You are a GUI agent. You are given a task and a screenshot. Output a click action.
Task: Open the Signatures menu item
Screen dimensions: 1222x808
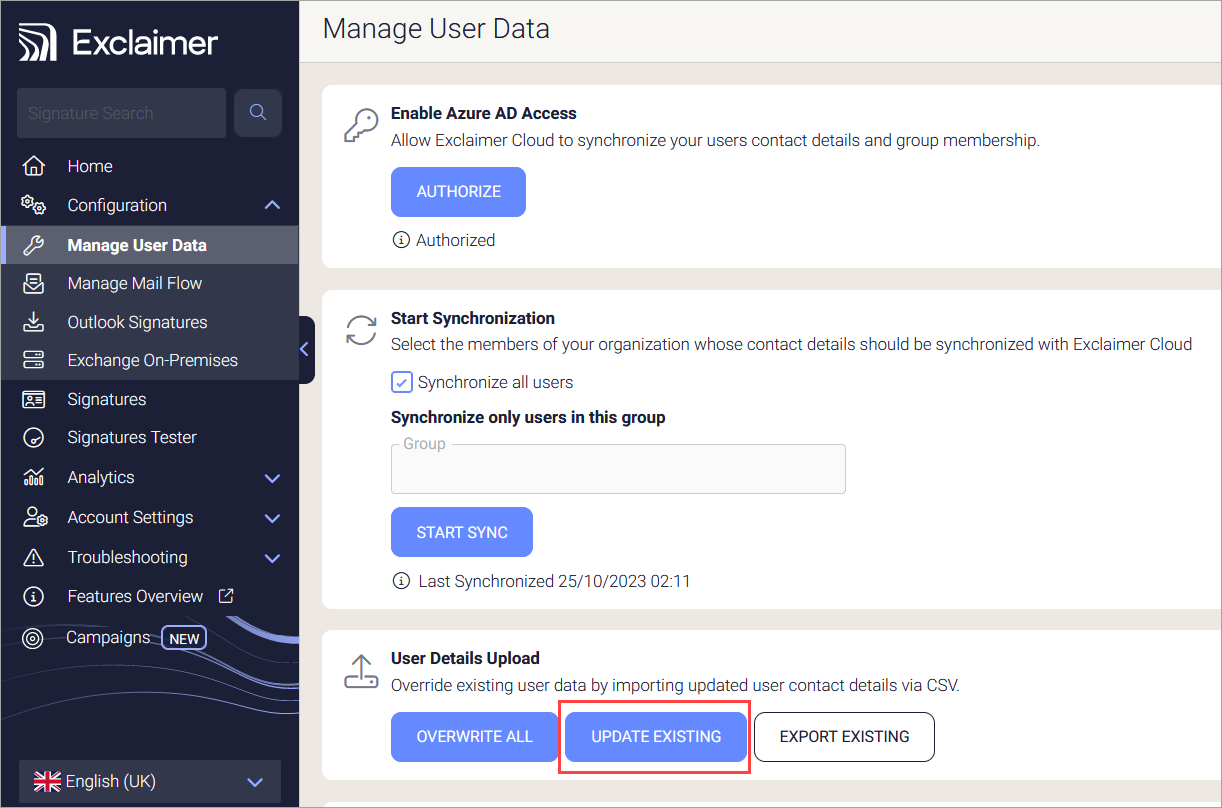click(x=107, y=399)
